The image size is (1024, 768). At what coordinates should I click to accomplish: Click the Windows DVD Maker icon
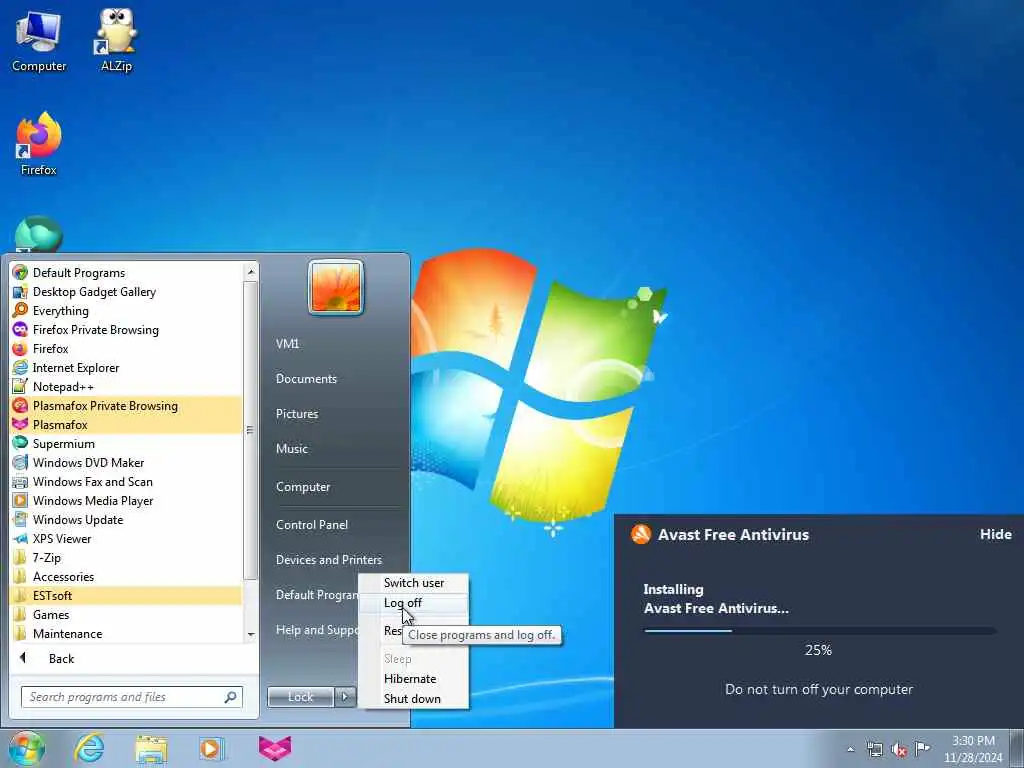click(20, 462)
